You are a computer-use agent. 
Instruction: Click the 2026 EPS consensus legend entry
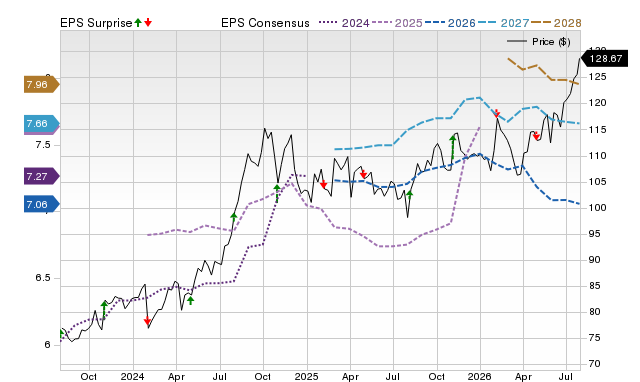coord(450,23)
